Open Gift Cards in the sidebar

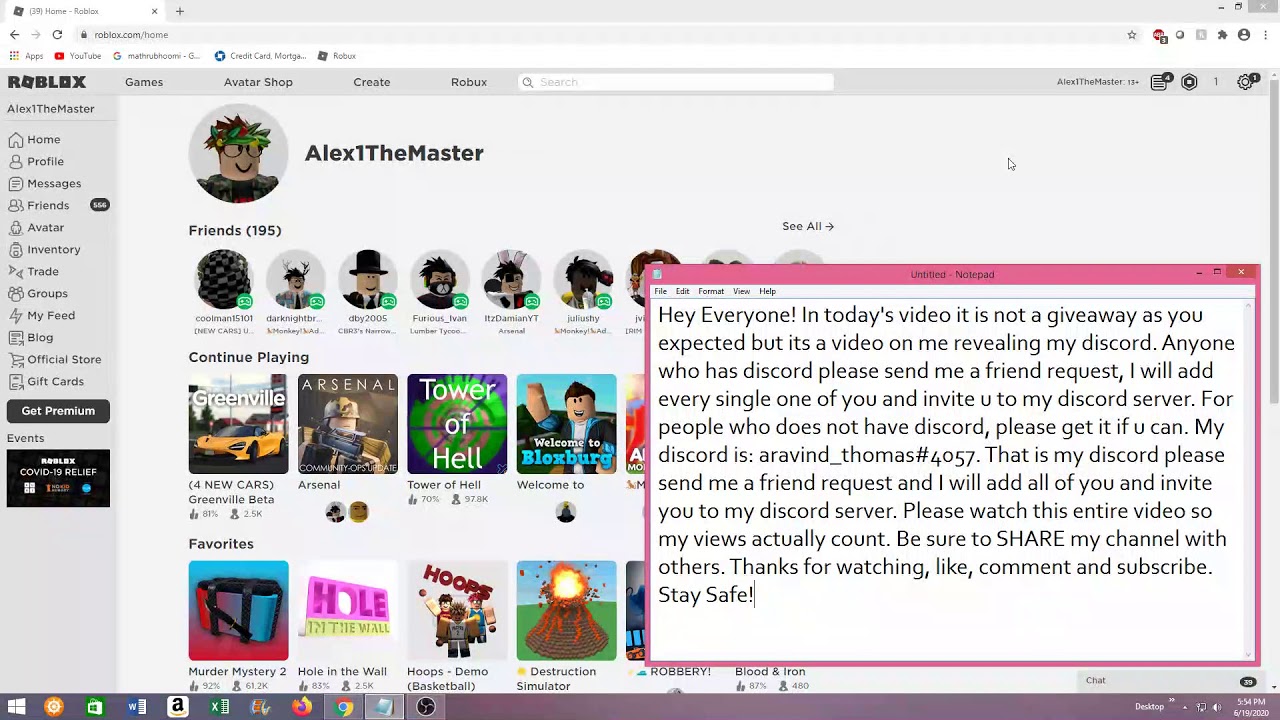[x=46, y=381]
